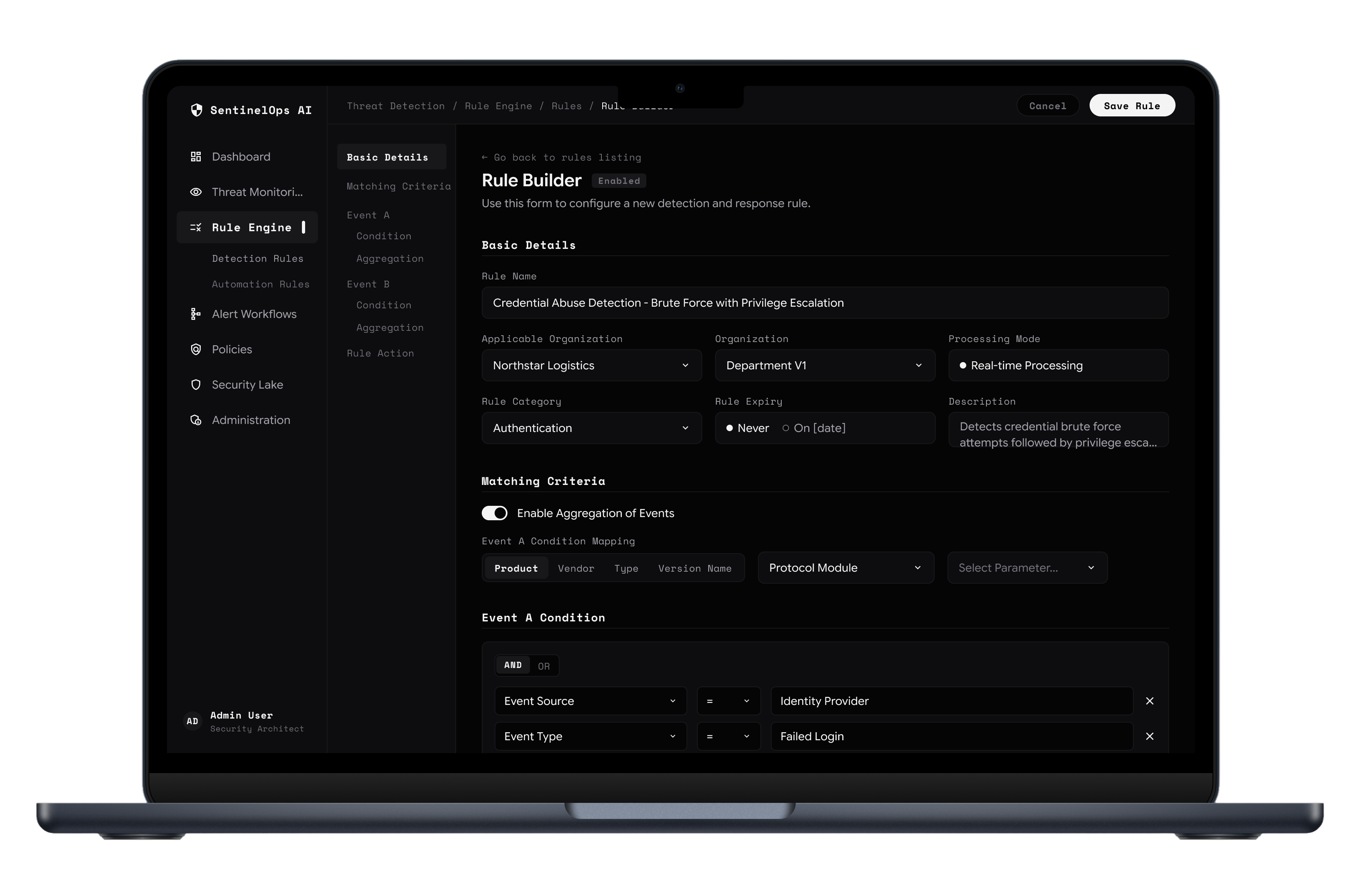
Task: Click the Security Lake icon
Action: (196, 385)
